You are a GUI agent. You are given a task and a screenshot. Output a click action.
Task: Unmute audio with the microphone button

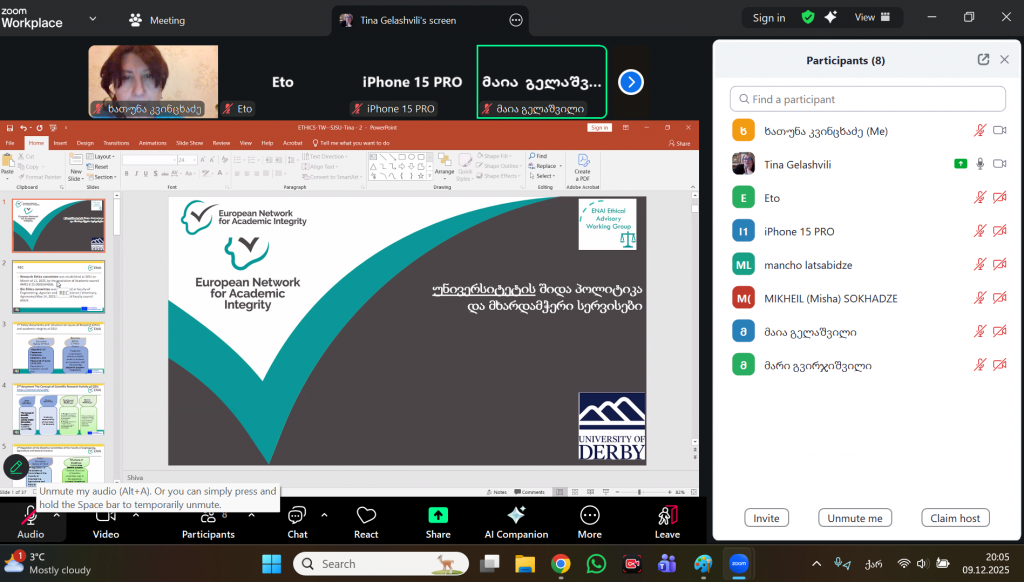tap(29, 515)
